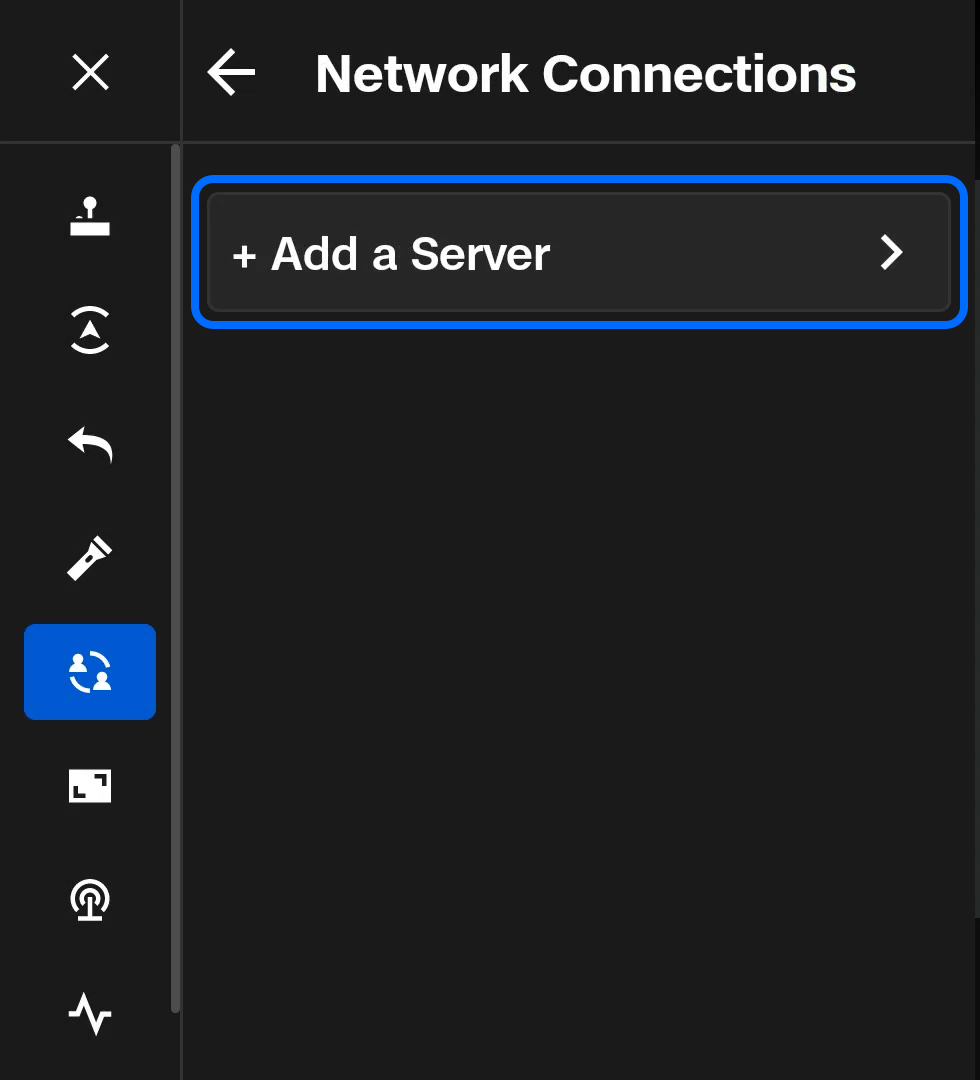Click the word Network in the header
The height and width of the screenshot is (1080, 980).
(421, 74)
